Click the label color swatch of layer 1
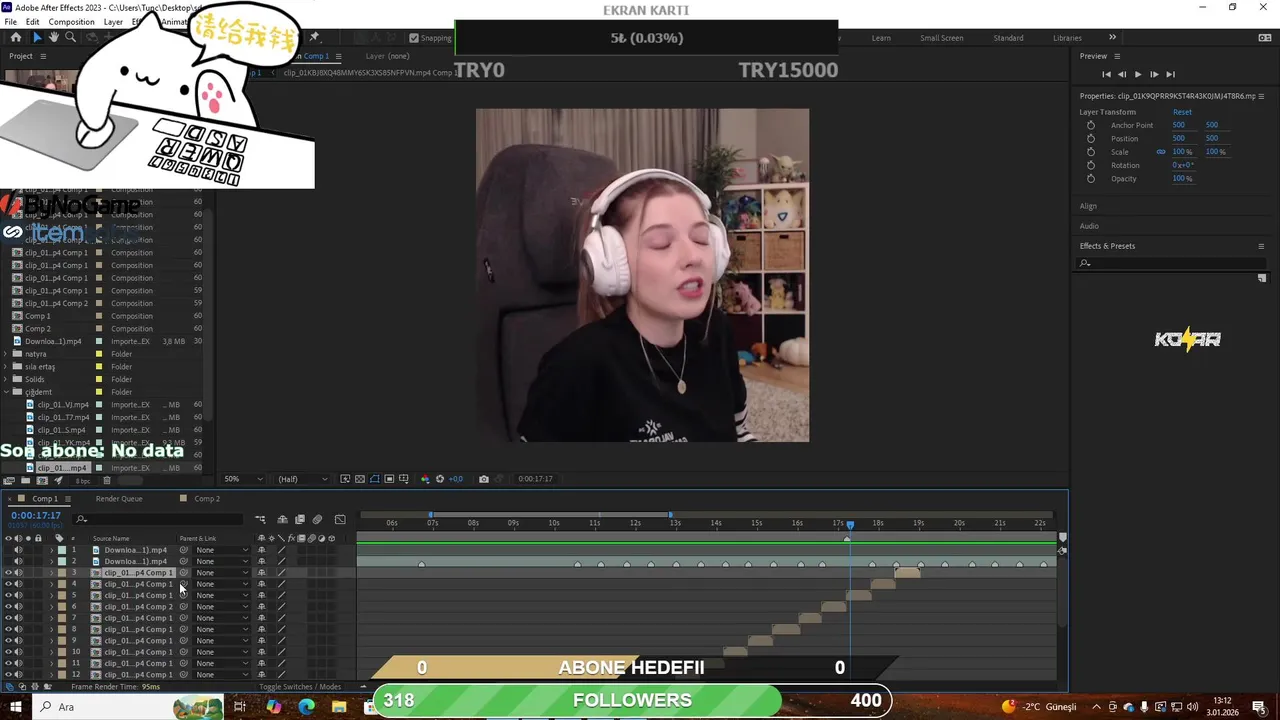1280x720 pixels. click(x=62, y=550)
